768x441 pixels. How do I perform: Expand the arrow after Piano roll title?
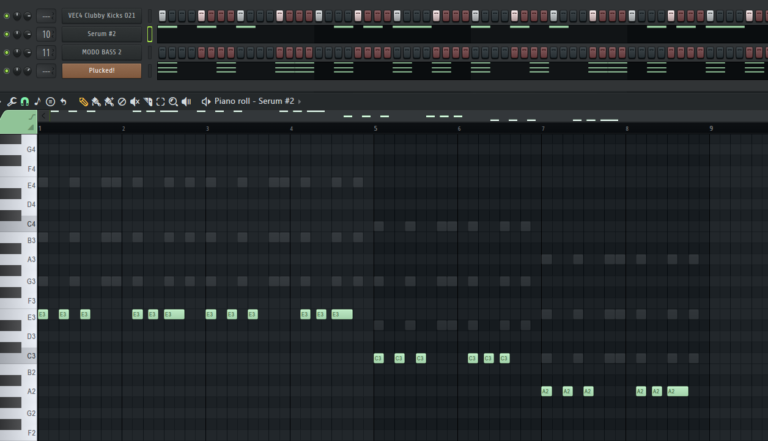point(299,102)
